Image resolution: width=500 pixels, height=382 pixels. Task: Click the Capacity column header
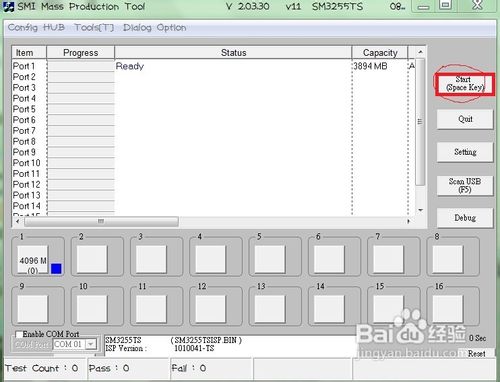click(x=380, y=53)
